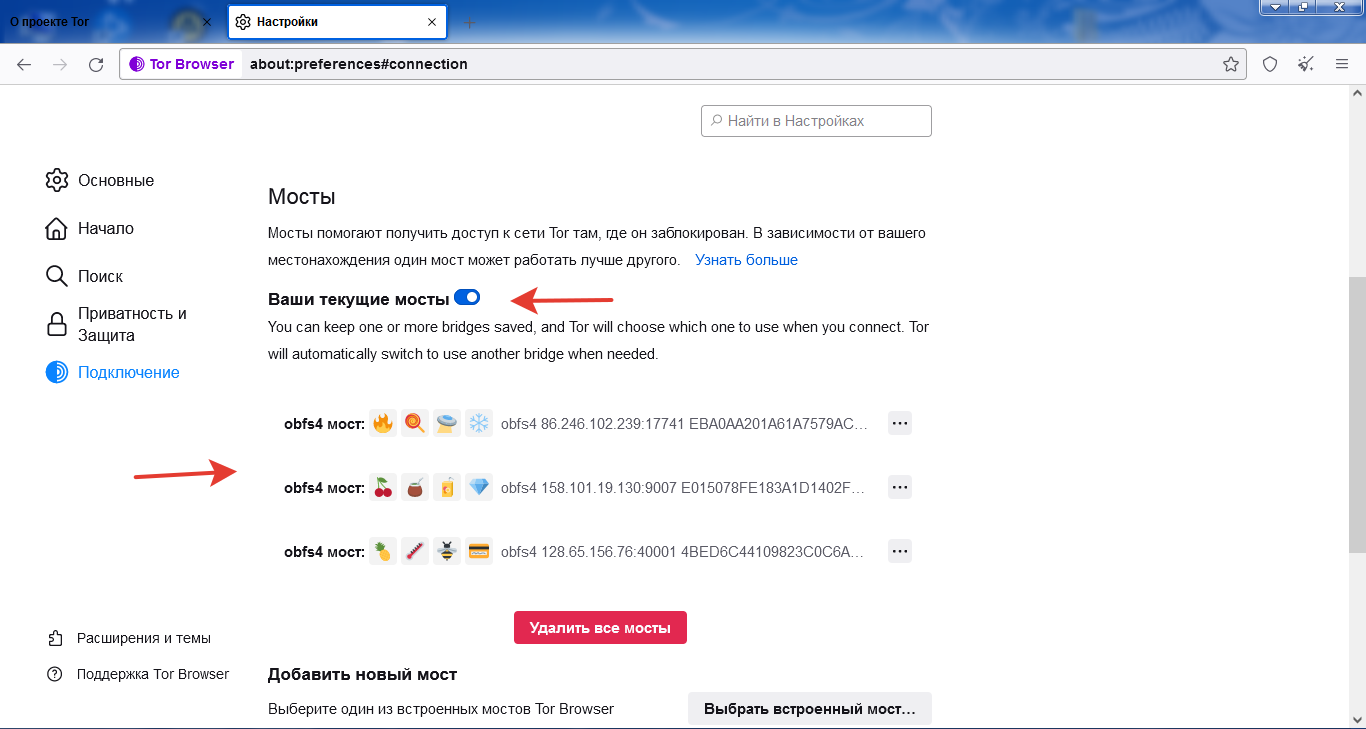This screenshot has height=729, width=1366.
Task: Click the cherries emoji of the second bridge
Action: (x=382, y=487)
